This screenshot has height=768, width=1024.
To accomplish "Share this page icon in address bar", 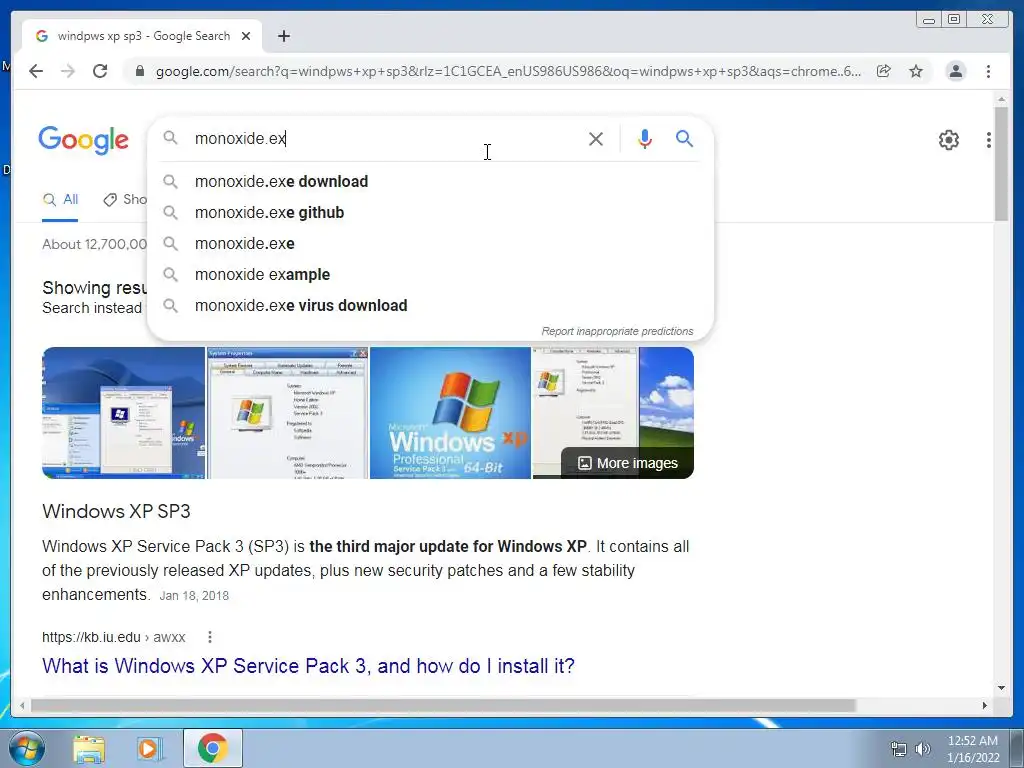I will coord(884,71).
